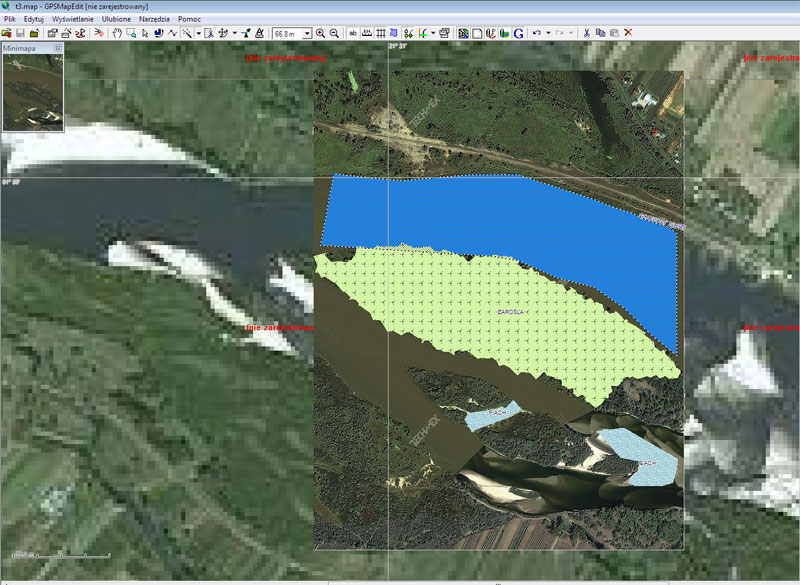Click the Open file toolbar icon
Viewport: 800px width, 585px height.
7,33
